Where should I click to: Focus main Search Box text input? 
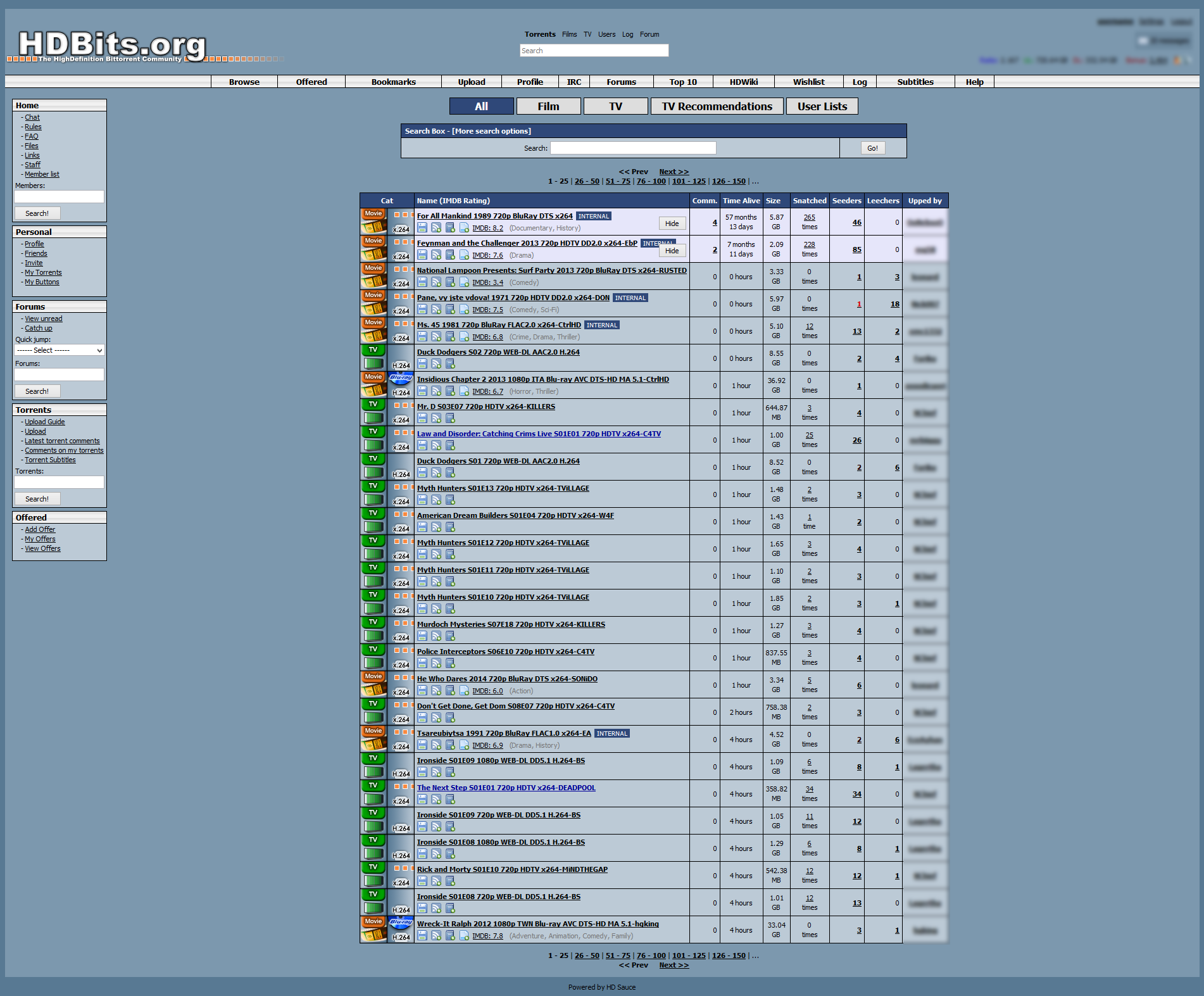point(633,148)
